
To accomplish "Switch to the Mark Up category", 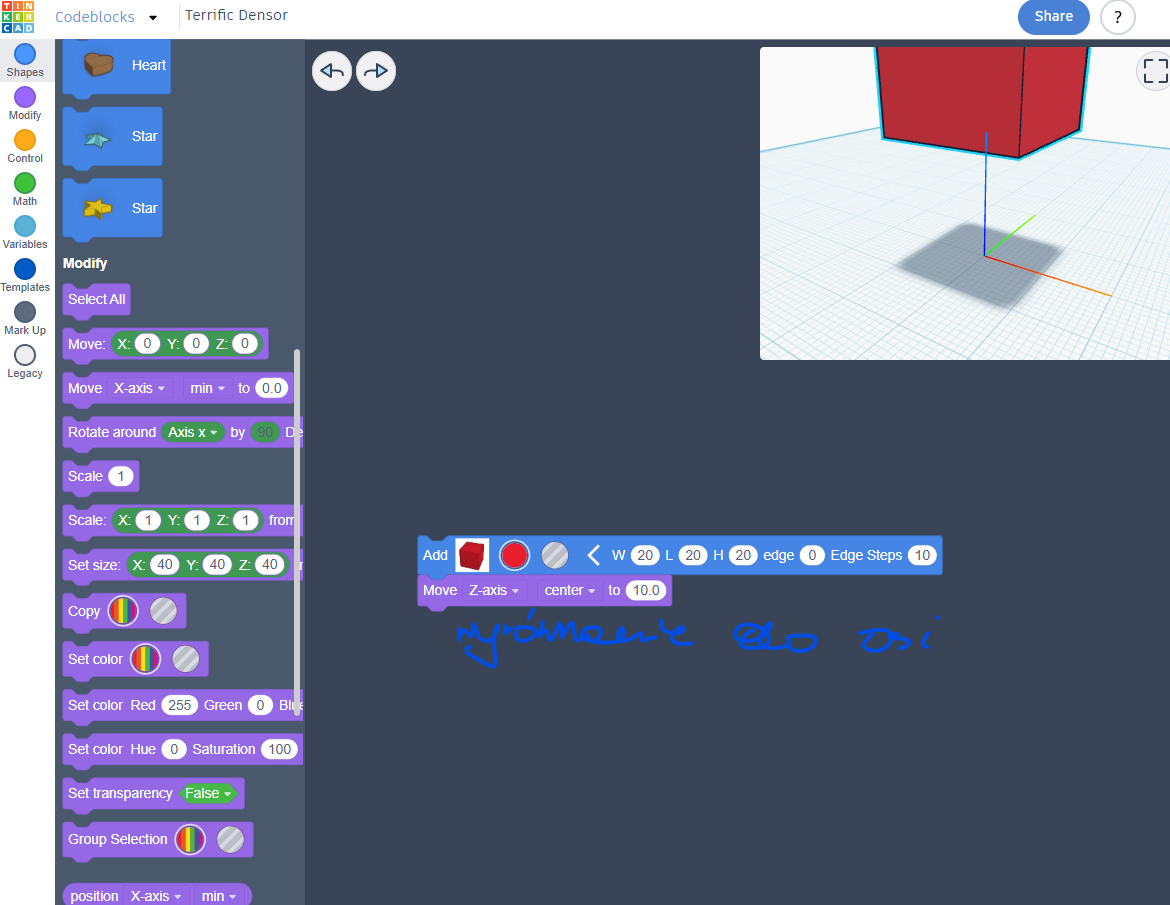I will pyautogui.click(x=25, y=312).
